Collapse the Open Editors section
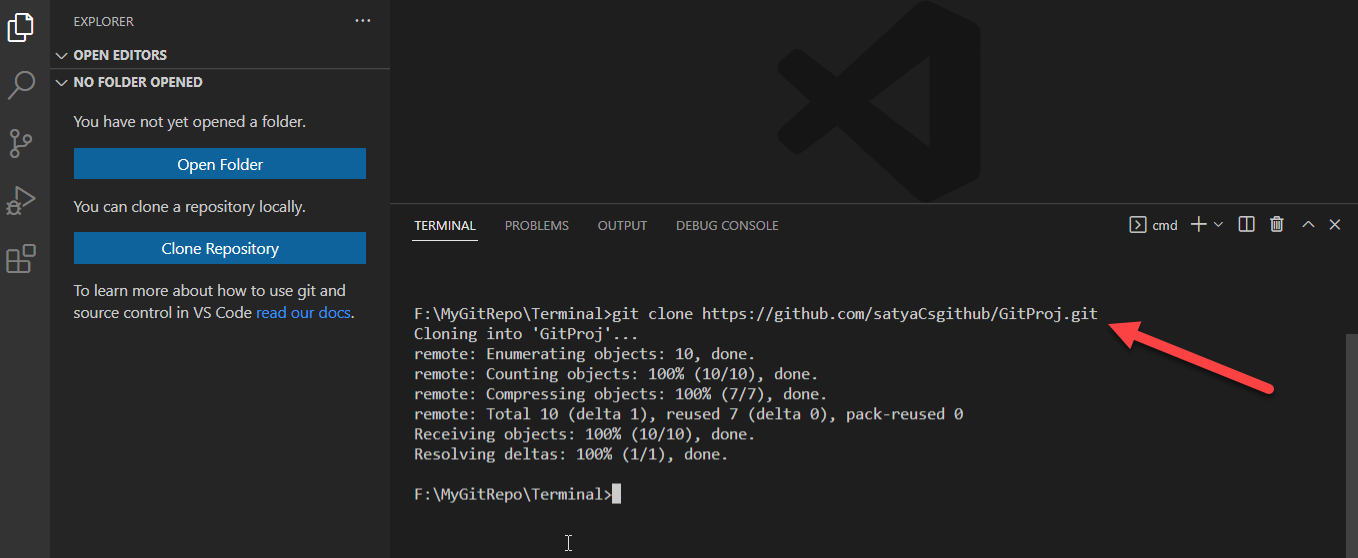The image size is (1358, 558). tap(62, 55)
